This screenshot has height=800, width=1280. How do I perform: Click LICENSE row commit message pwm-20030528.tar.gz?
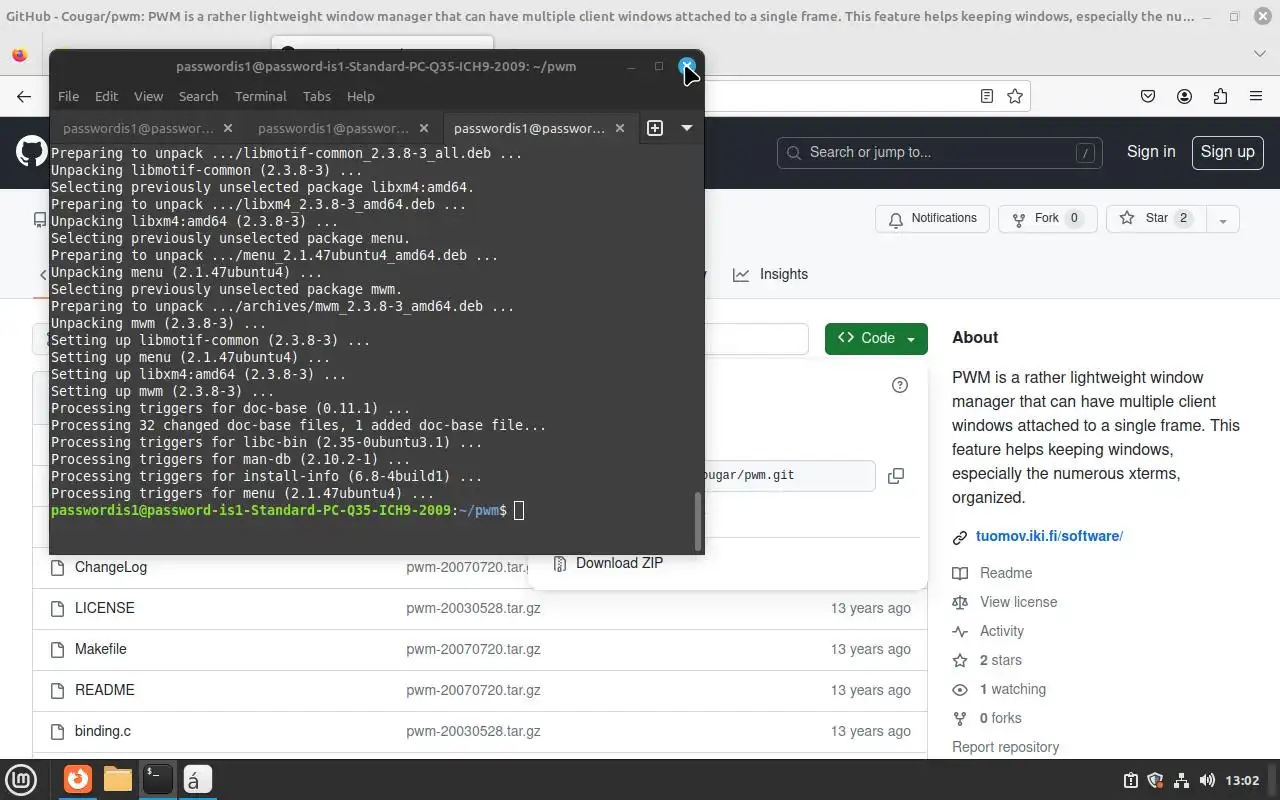[473, 608]
